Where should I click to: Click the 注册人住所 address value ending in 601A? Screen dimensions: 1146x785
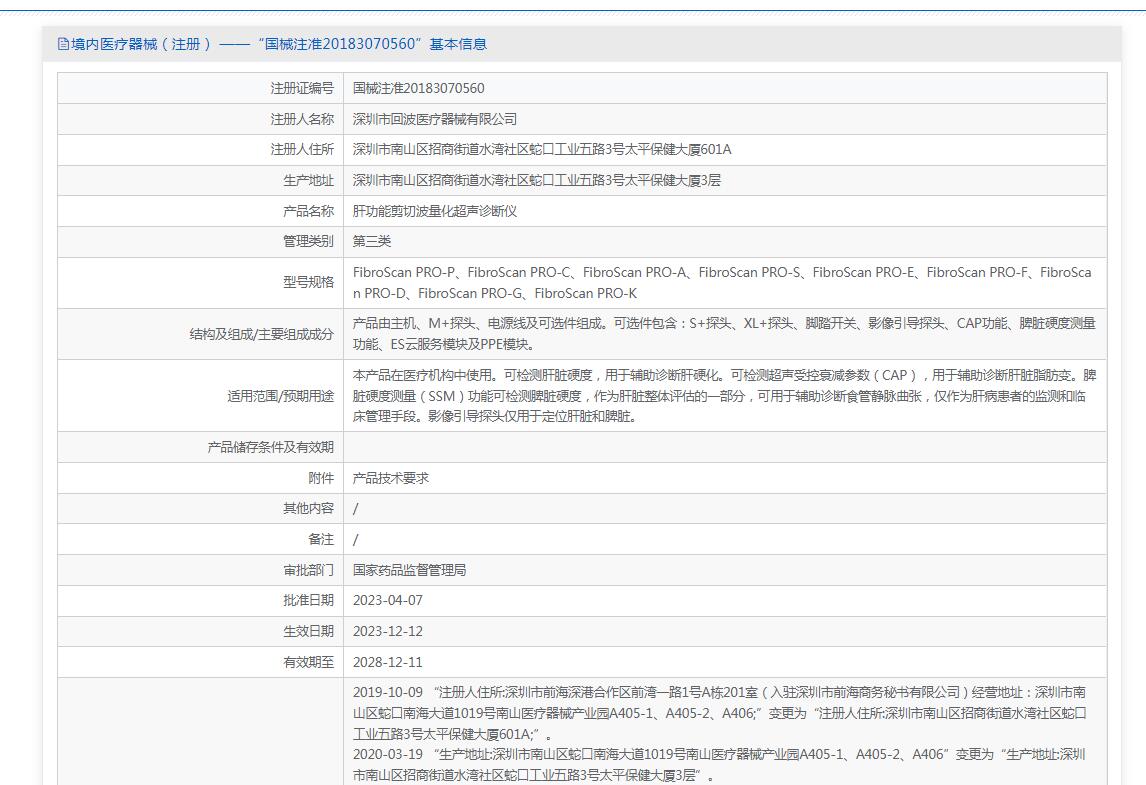542,150
